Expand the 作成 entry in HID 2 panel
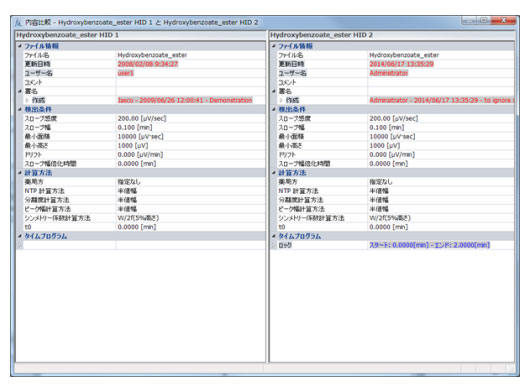The image size is (530, 392). coord(281,100)
